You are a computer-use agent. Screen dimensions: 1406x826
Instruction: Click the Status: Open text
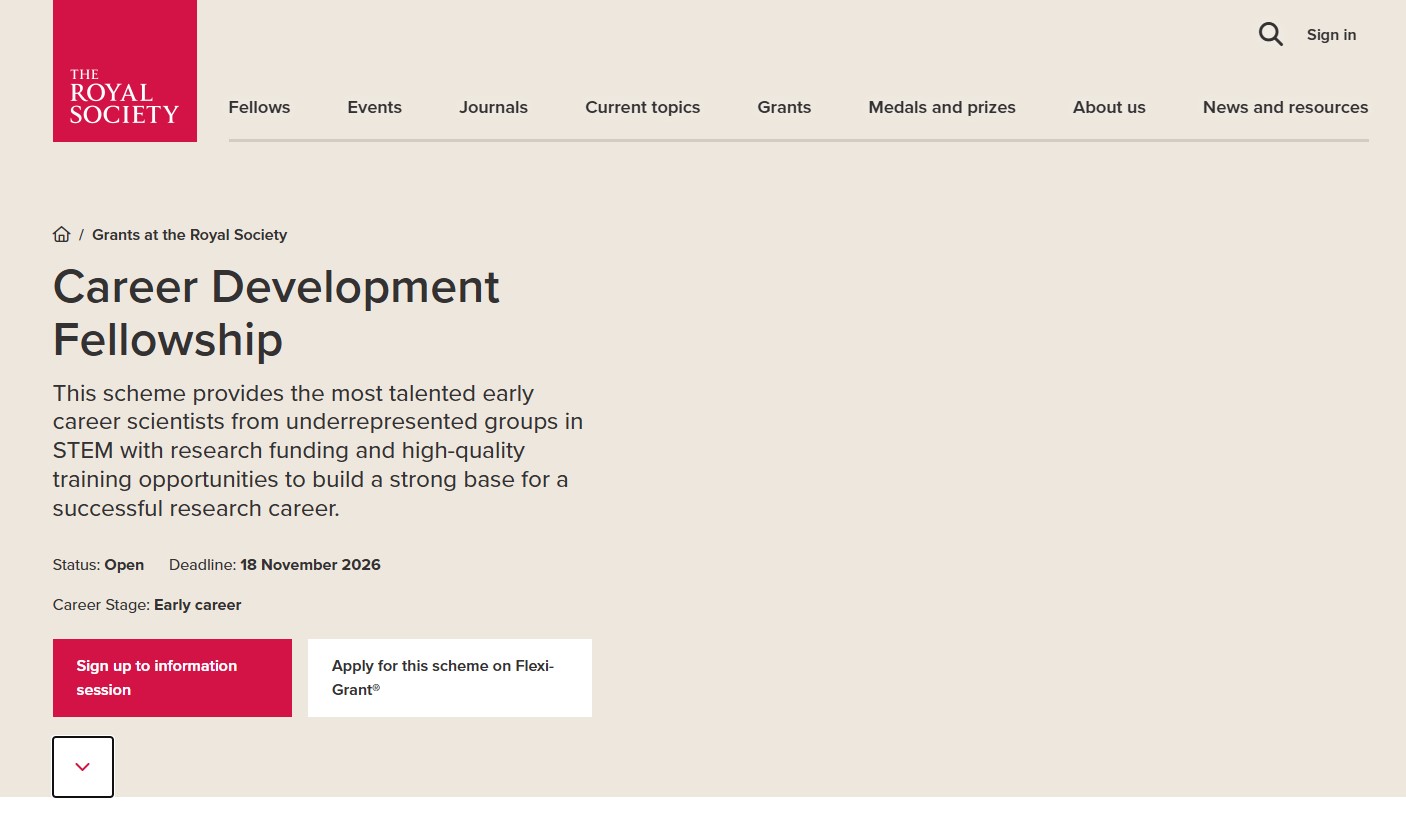click(98, 565)
